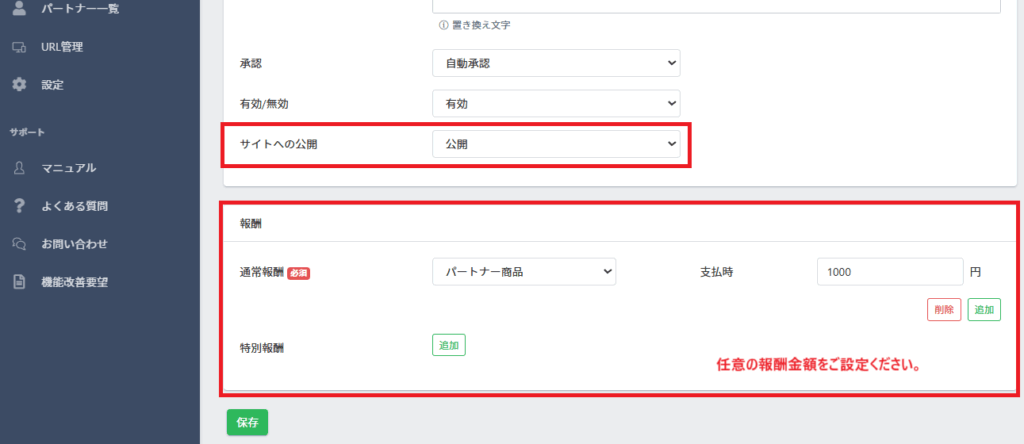Click the パートナー一覧 person icon
This screenshot has width=1024, height=444.
20,8
